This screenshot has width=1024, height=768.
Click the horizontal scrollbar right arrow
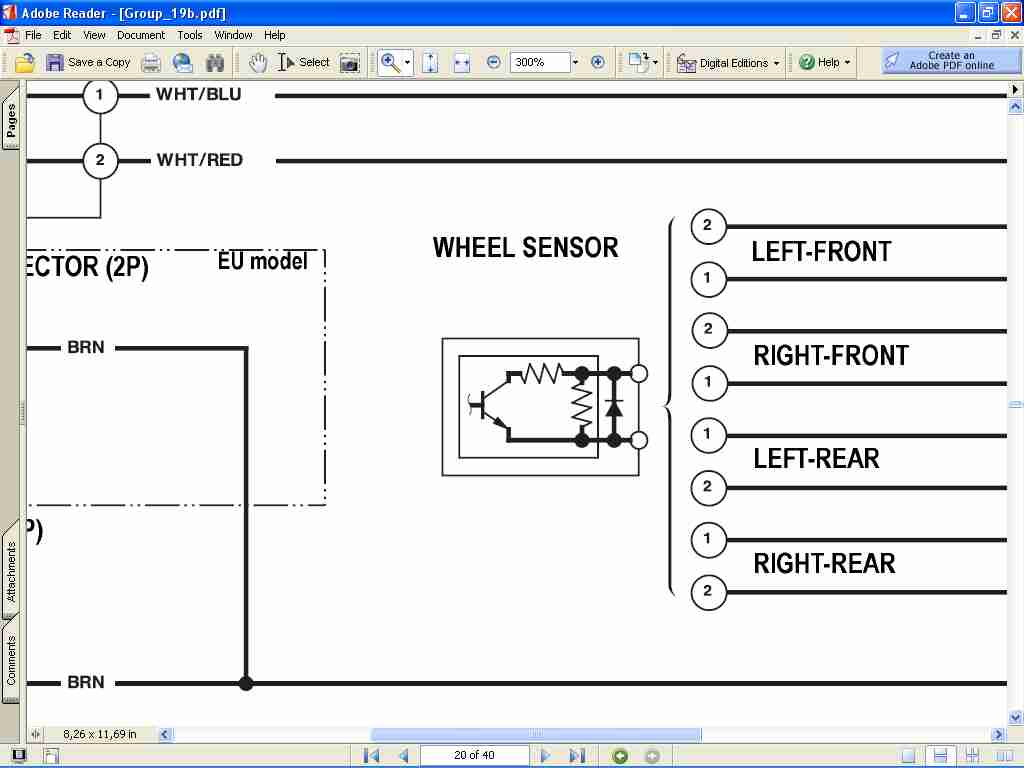click(x=997, y=734)
